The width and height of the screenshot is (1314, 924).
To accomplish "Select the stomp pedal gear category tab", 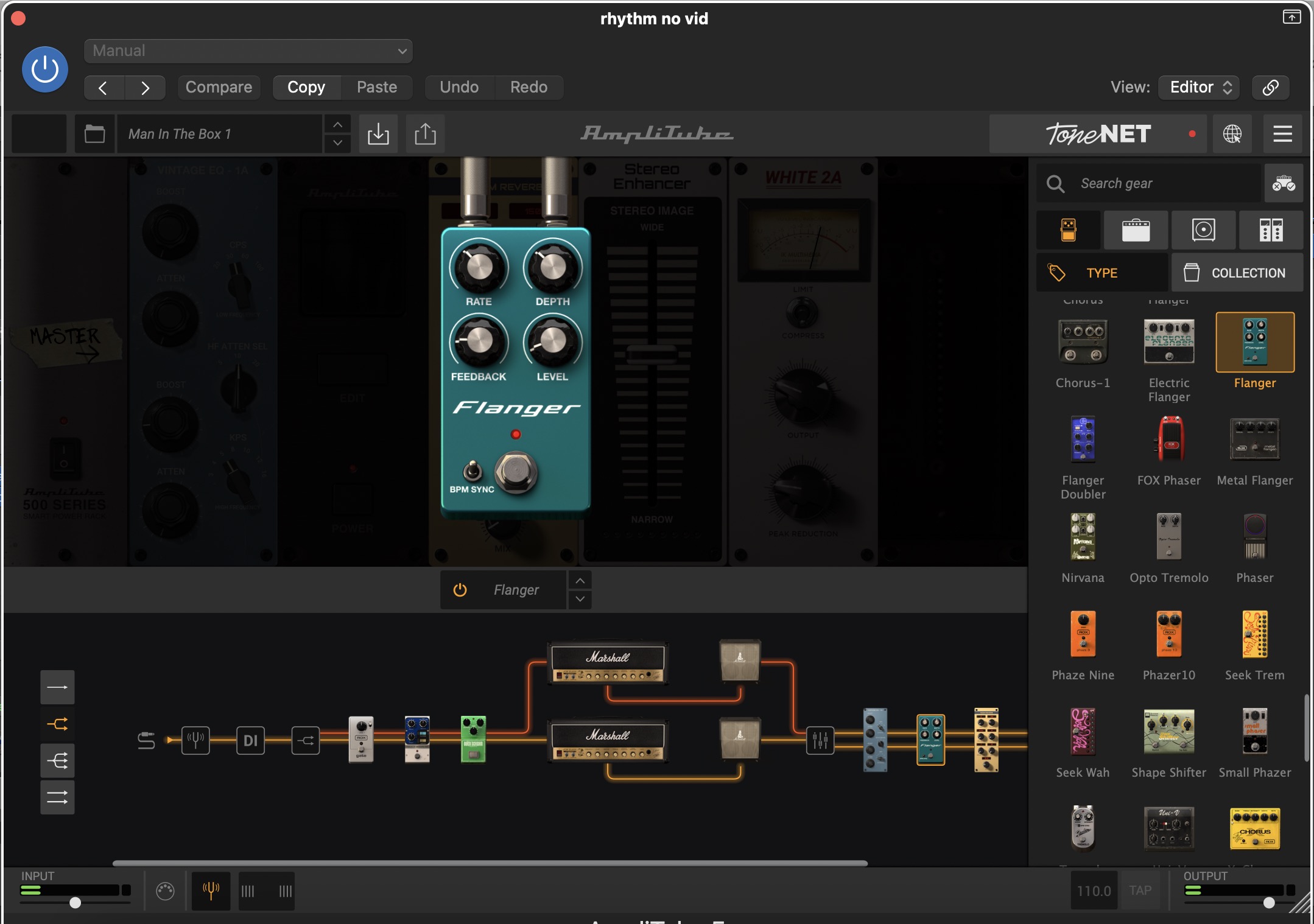I will click(x=1069, y=230).
